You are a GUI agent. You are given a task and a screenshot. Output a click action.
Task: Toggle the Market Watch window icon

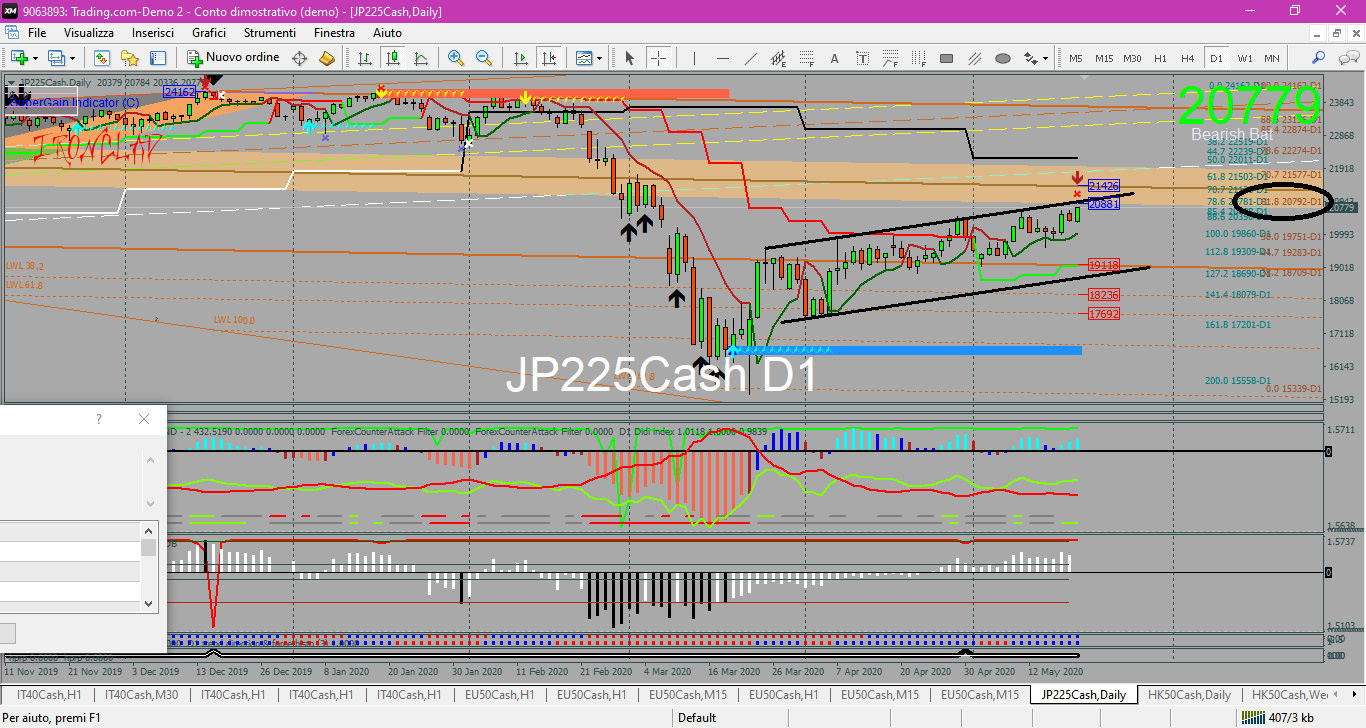pos(103,58)
